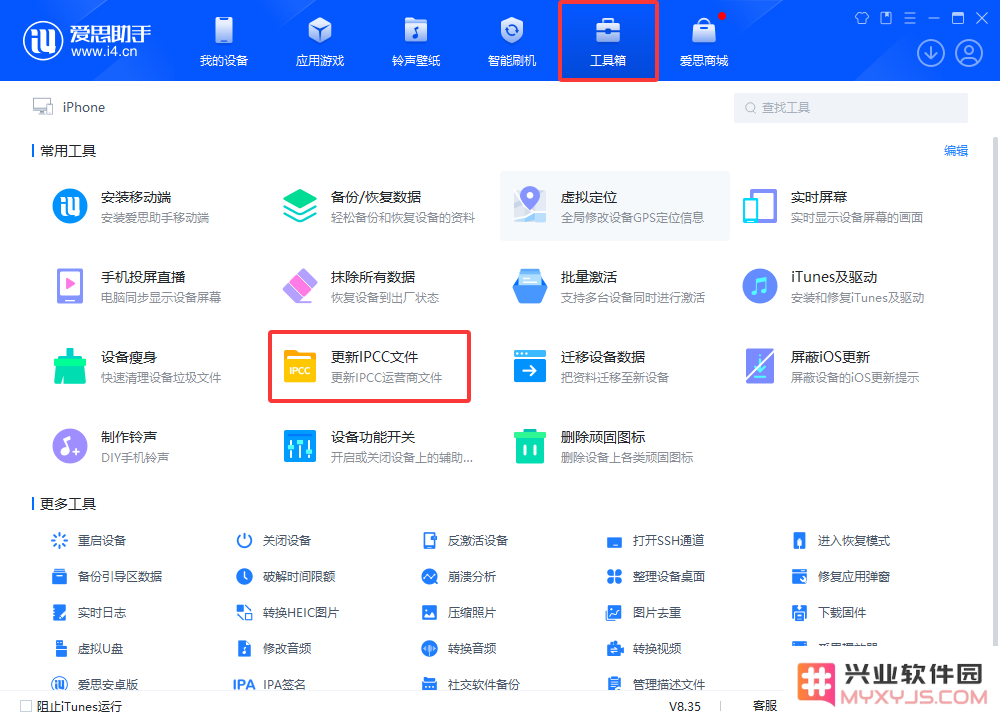Open the 爱思安卓版 tool
Image resolution: width=1000 pixels, height=721 pixels.
click(94, 684)
